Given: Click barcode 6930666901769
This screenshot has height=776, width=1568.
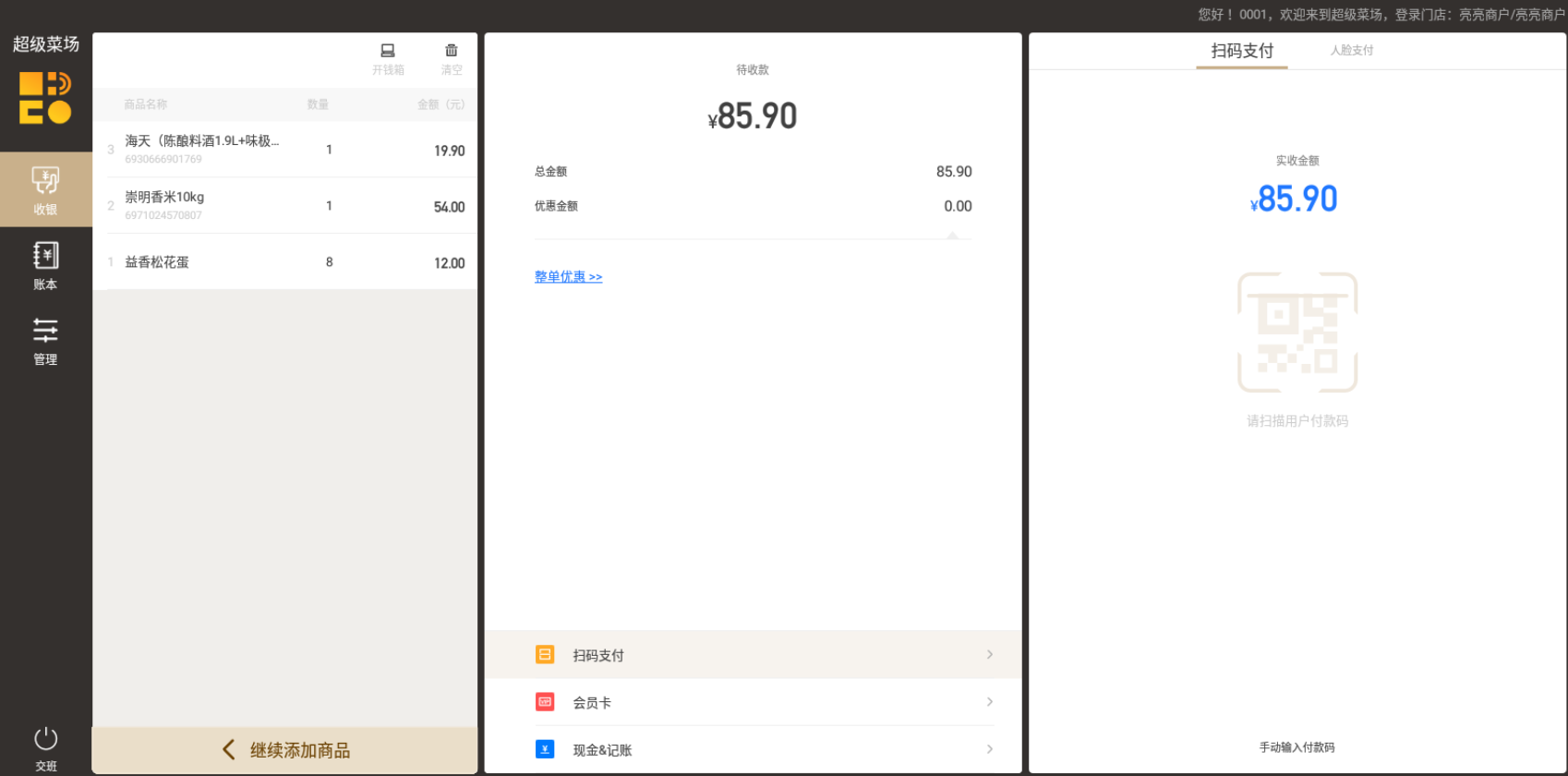Looking at the screenshot, I should coord(163,159).
